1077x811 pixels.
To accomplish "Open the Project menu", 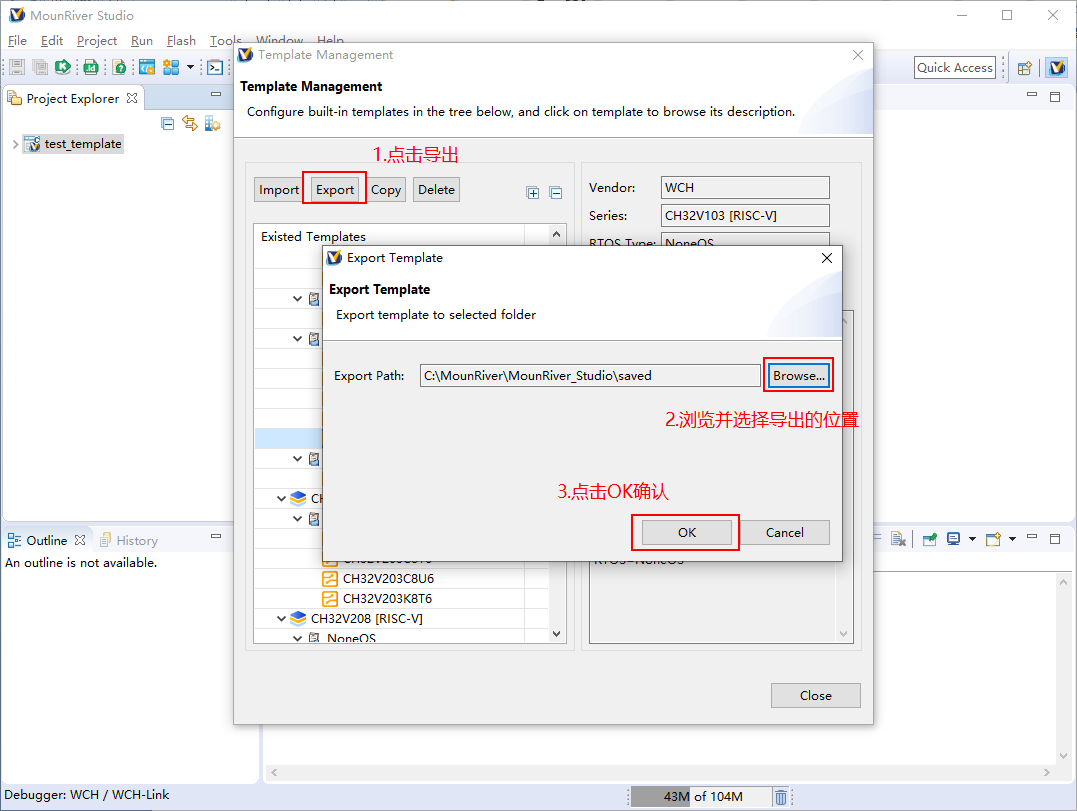I will coord(97,41).
